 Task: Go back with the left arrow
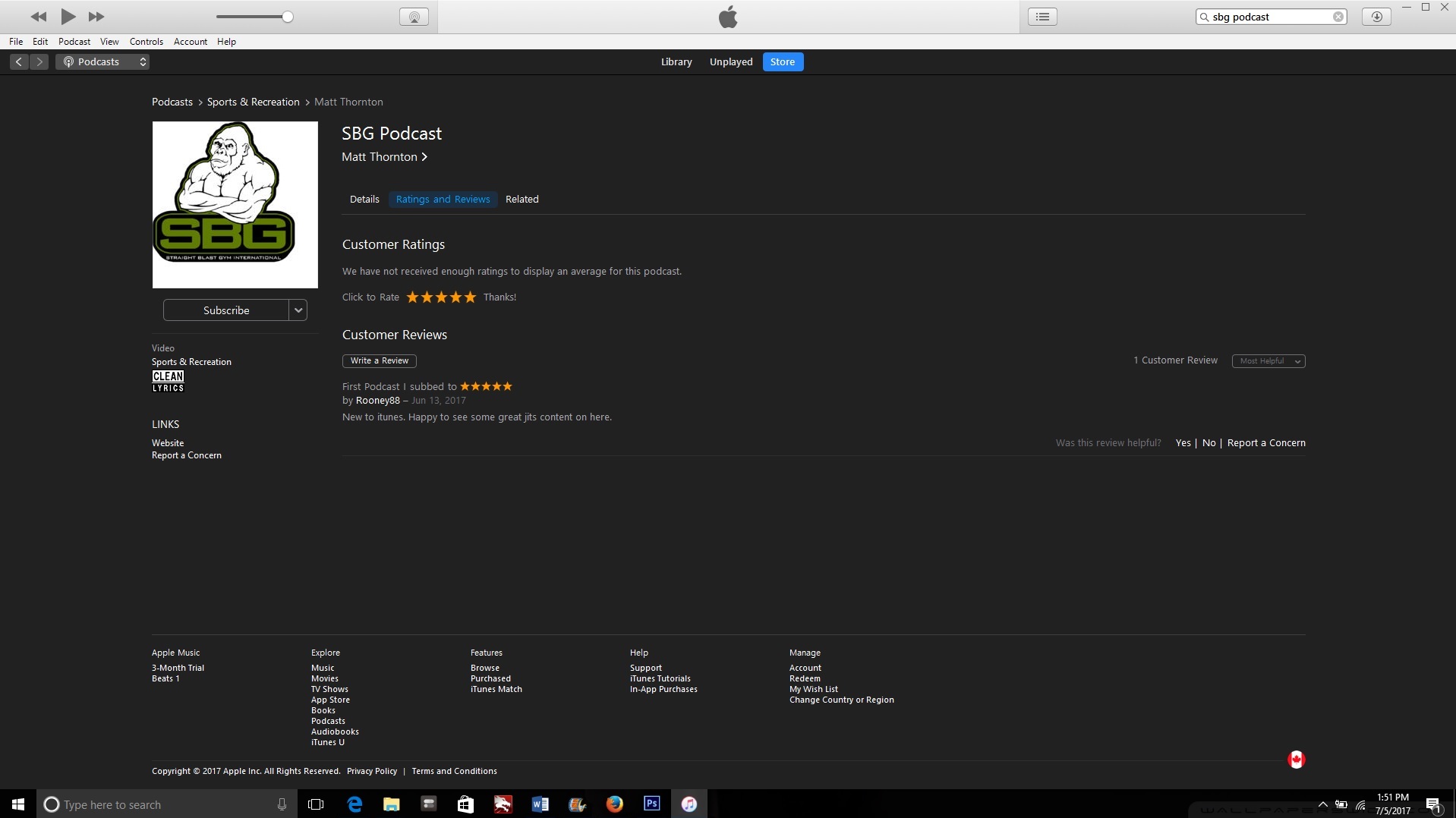[x=19, y=61]
